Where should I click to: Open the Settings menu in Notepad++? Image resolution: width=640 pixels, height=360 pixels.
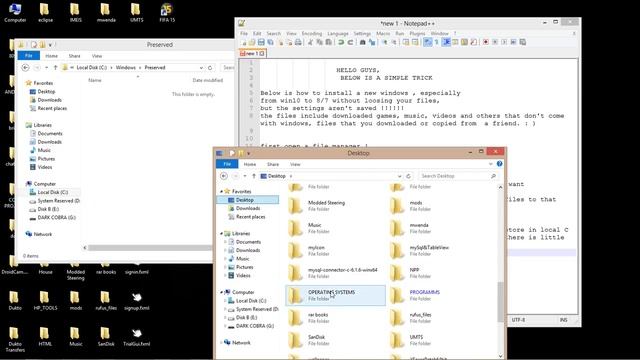point(362,33)
